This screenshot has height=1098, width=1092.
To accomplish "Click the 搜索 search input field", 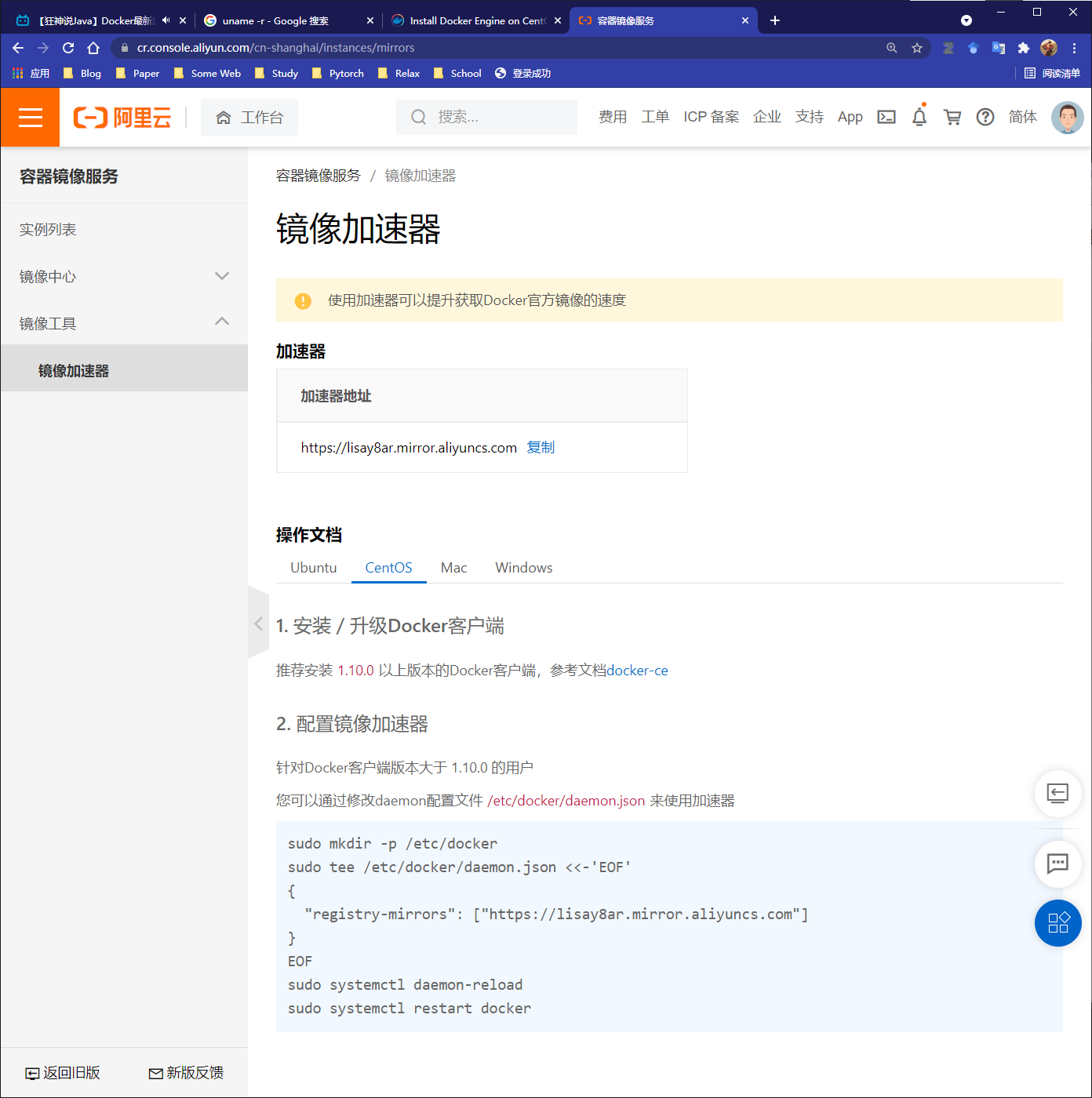I will pyautogui.click(x=486, y=117).
